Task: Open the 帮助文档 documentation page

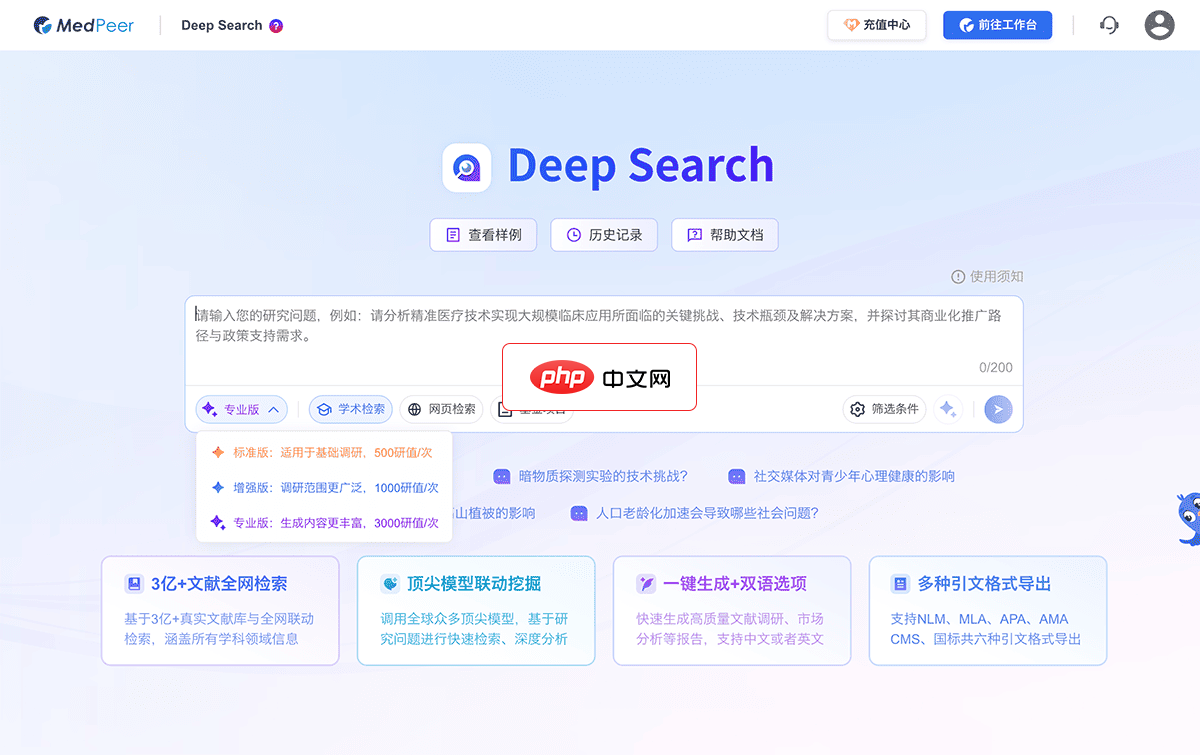Action: coord(724,234)
